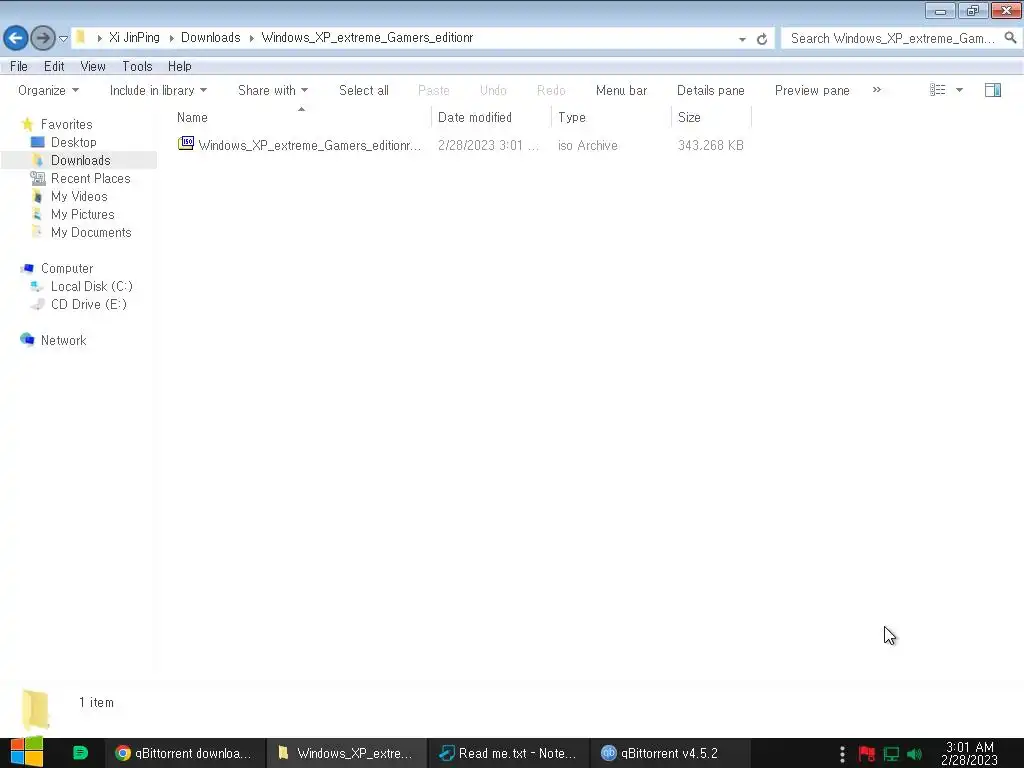Screen dimensions: 1024x768
Task: Open the Help menu
Action: click(180, 66)
